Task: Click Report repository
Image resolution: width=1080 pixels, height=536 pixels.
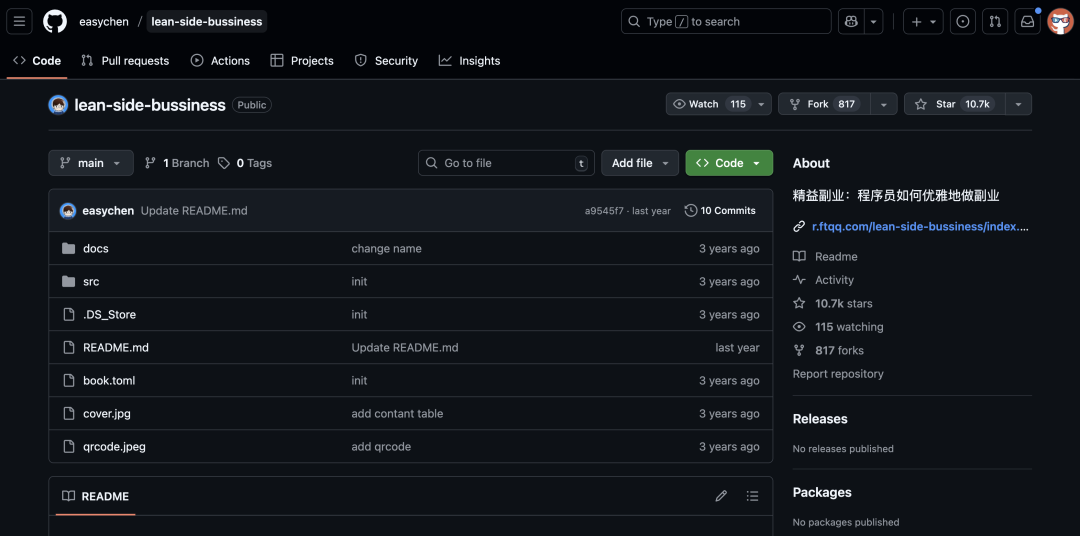Action: [838, 373]
